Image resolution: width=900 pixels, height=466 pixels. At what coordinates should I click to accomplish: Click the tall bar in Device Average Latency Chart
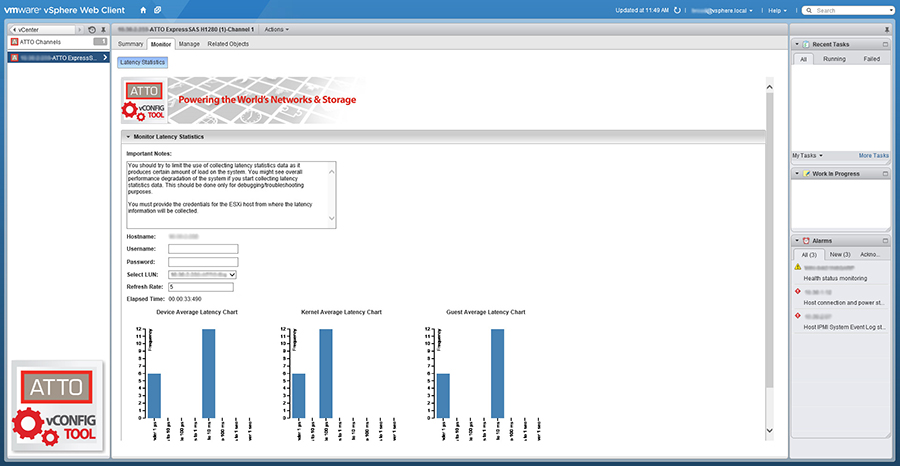click(209, 374)
